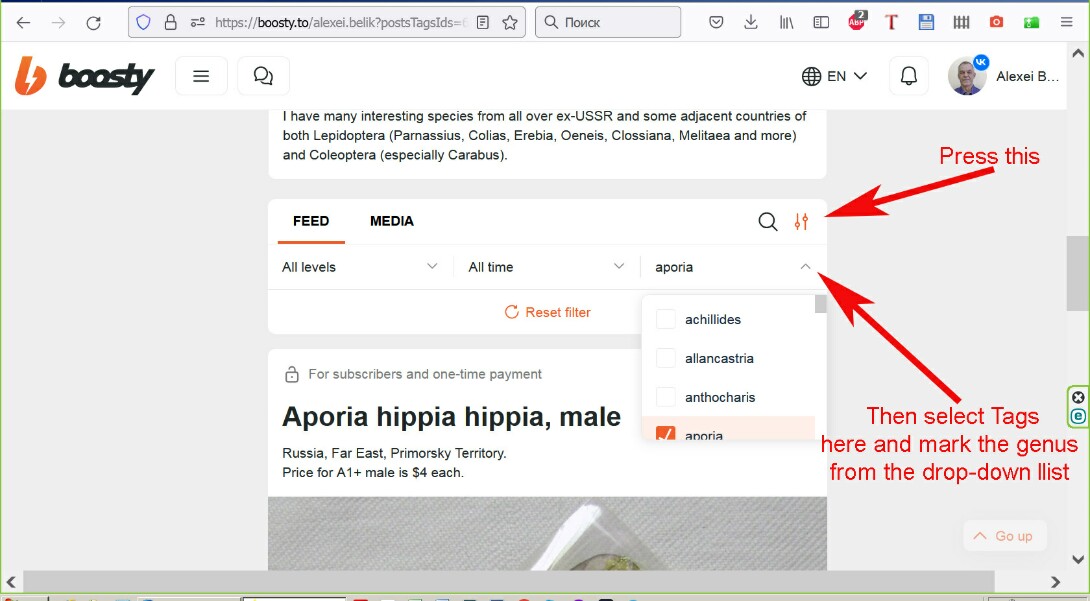Click the Boosty logo to go home
The width and height of the screenshot is (1090, 601).
coord(84,76)
